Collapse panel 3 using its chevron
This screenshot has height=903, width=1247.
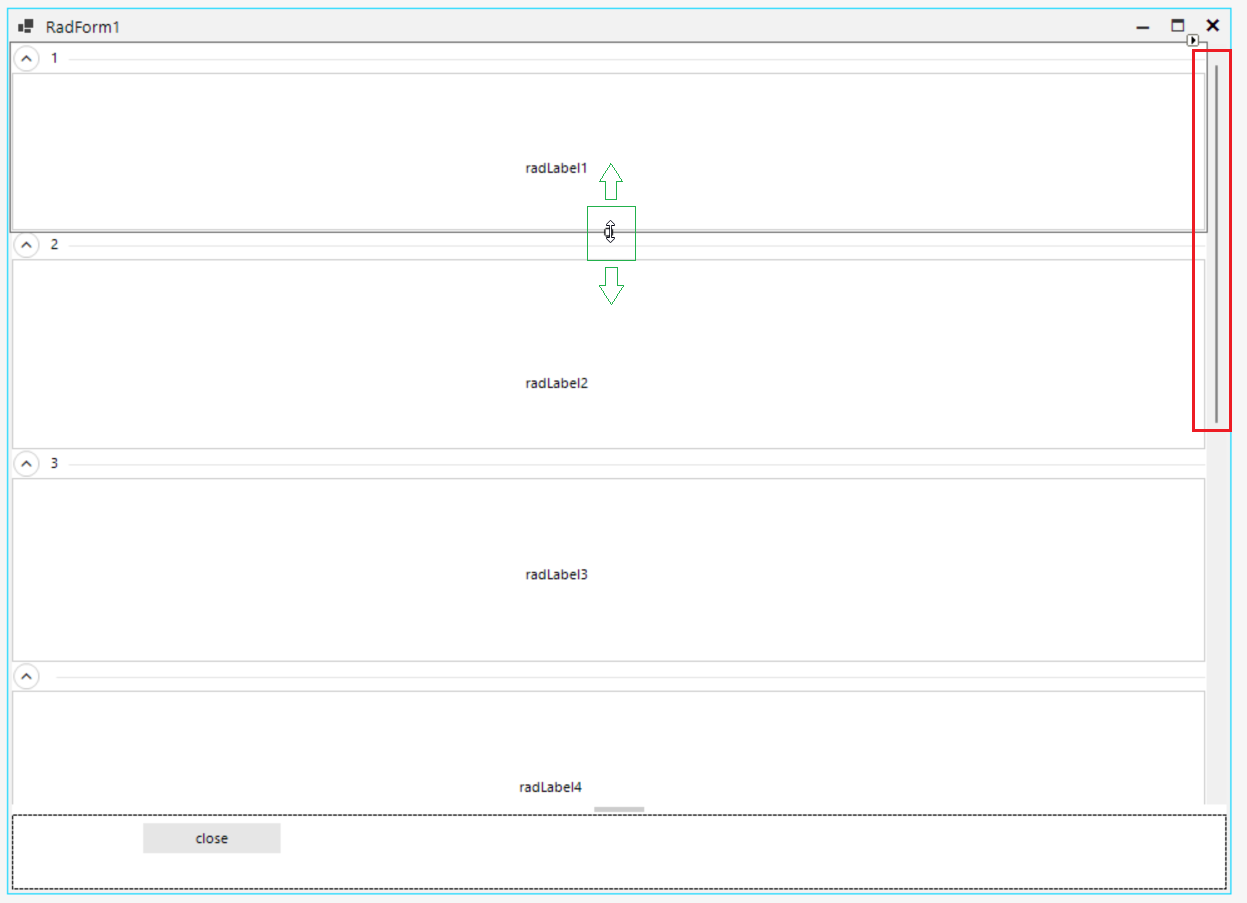point(27,464)
